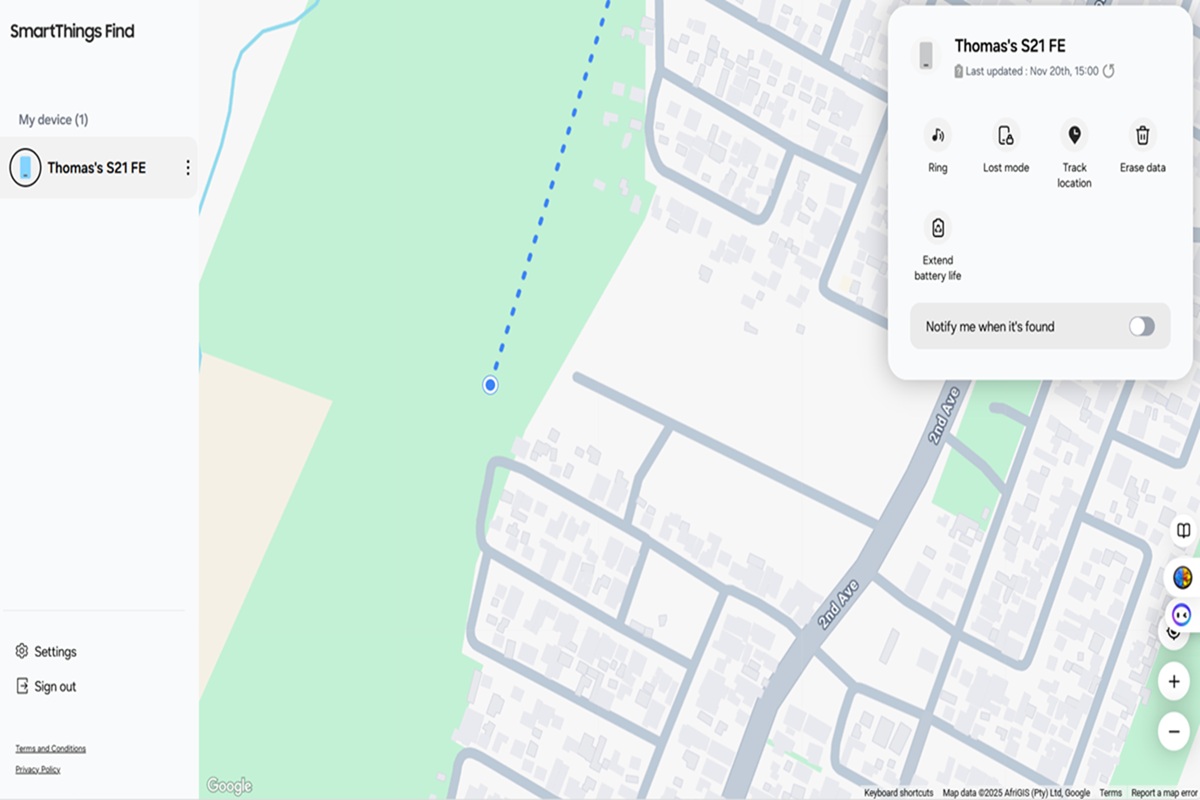The height and width of the screenshot is (800, 1200).
Task: Click the colorful brain extension icon
Action: [x=1182, y=577]
